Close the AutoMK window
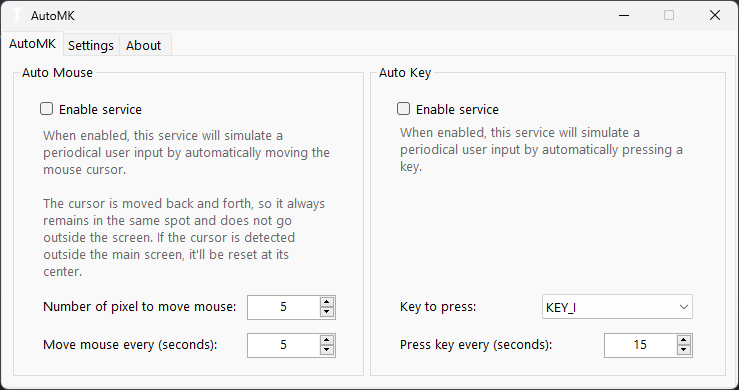Image resolution: width=739 pixels, height=390 pixels. 714,15
